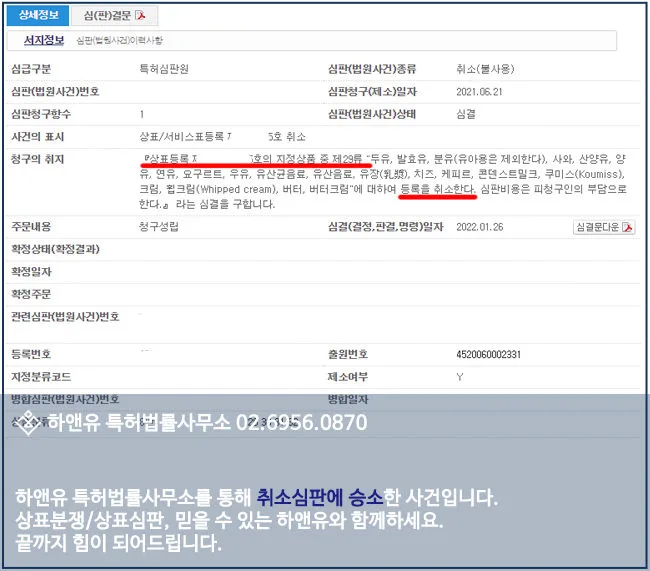Click the filing date 2021.06.21
Screen dimensions: 650x571
pyautogui.click(x=479, y=92)
